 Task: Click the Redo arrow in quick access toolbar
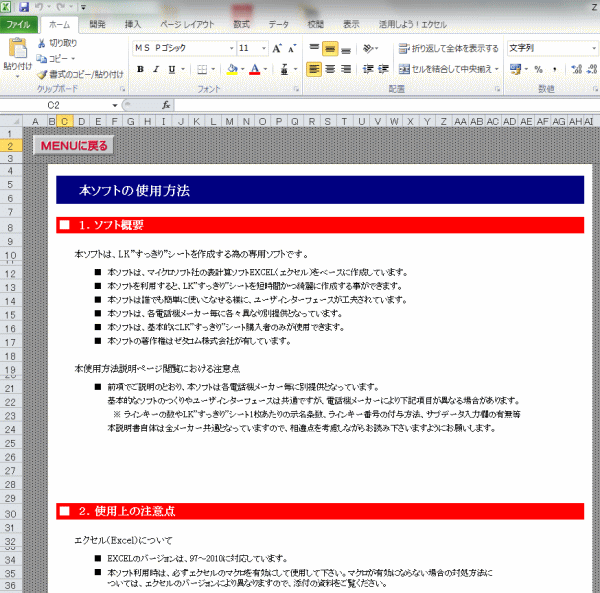60,7
